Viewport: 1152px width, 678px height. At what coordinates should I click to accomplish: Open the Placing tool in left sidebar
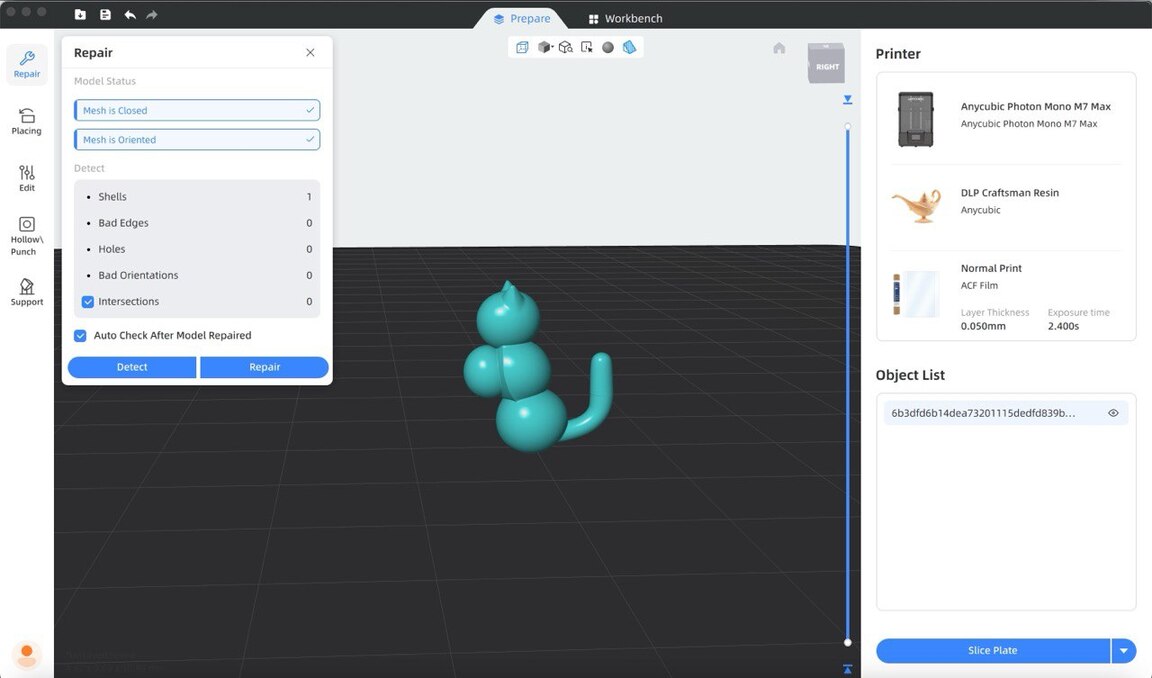[x=27, y=121]
